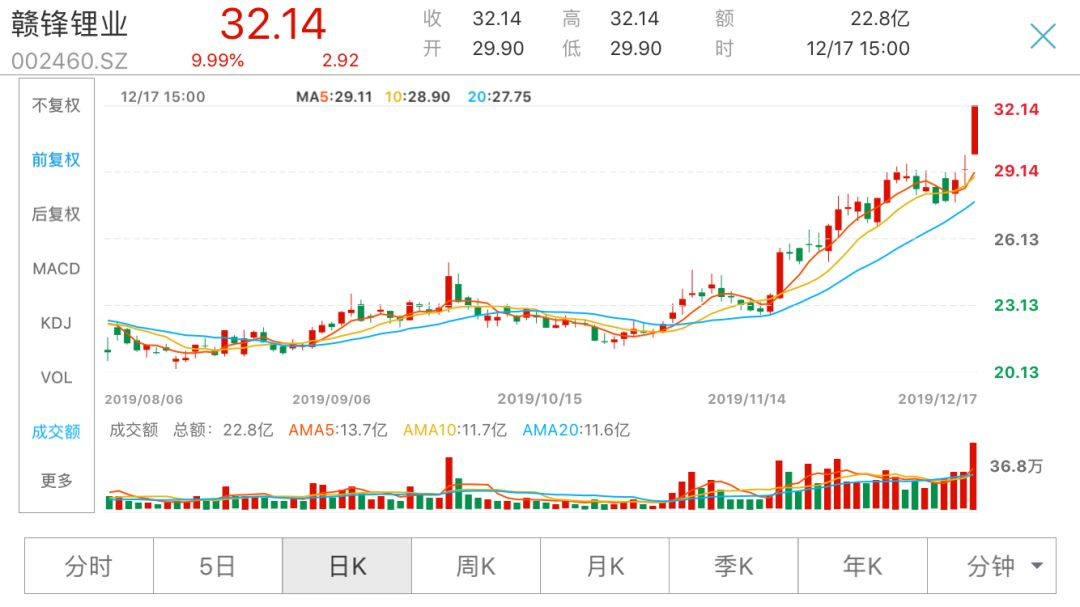Click the 总额: 22.8亿 volume summary

[223, 431]
